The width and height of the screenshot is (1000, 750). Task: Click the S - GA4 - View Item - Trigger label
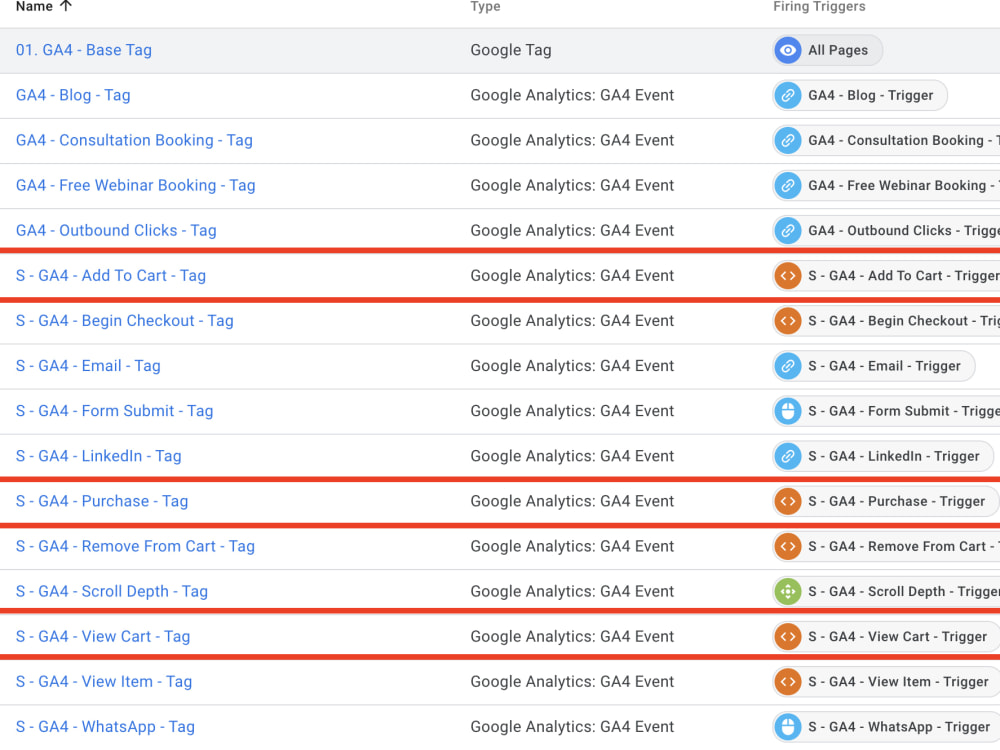pos(898,682)
